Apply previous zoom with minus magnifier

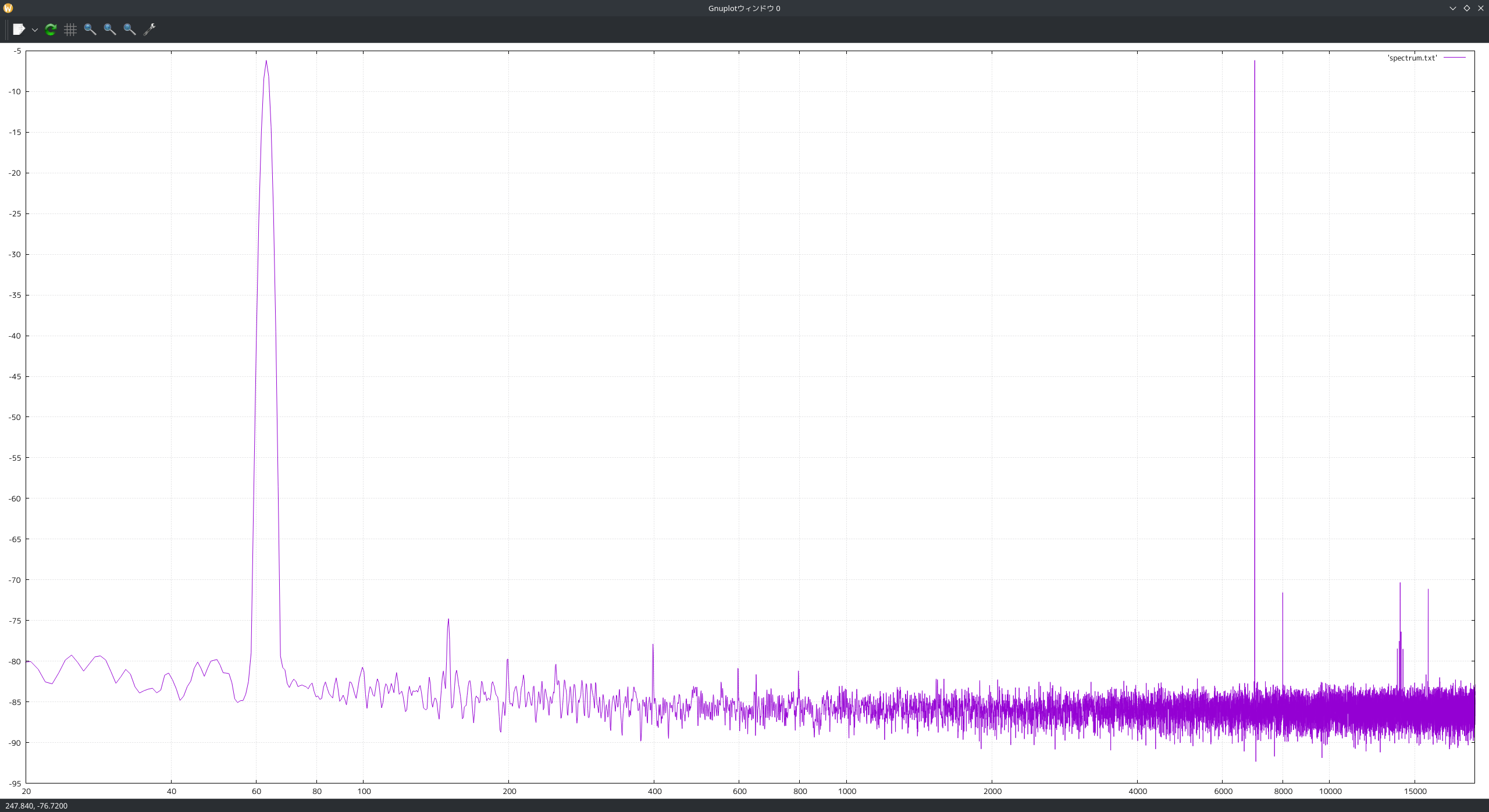pos(90,29)
